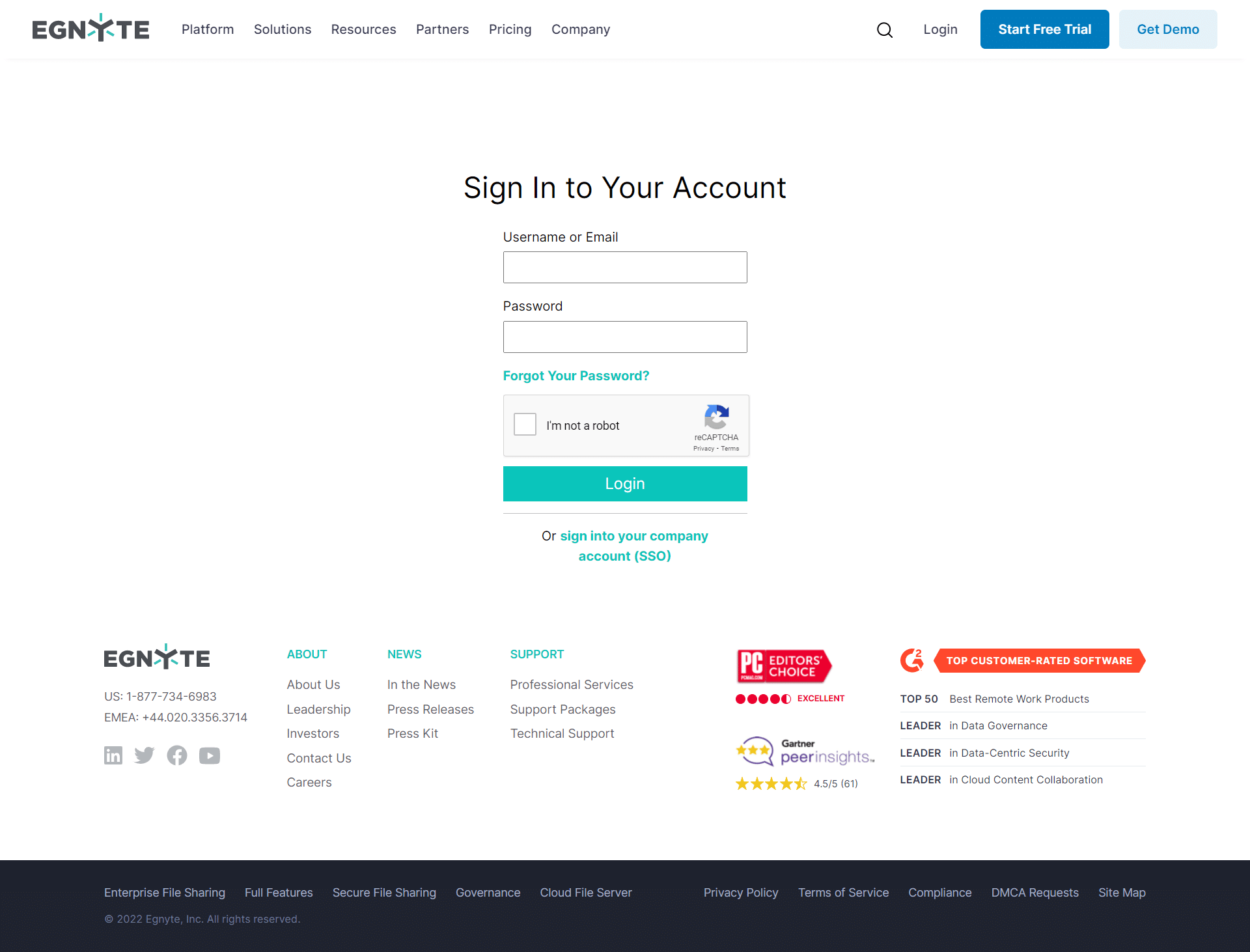
Task: Open Secure File Sharing link
Action: click(x=384, y=892)
